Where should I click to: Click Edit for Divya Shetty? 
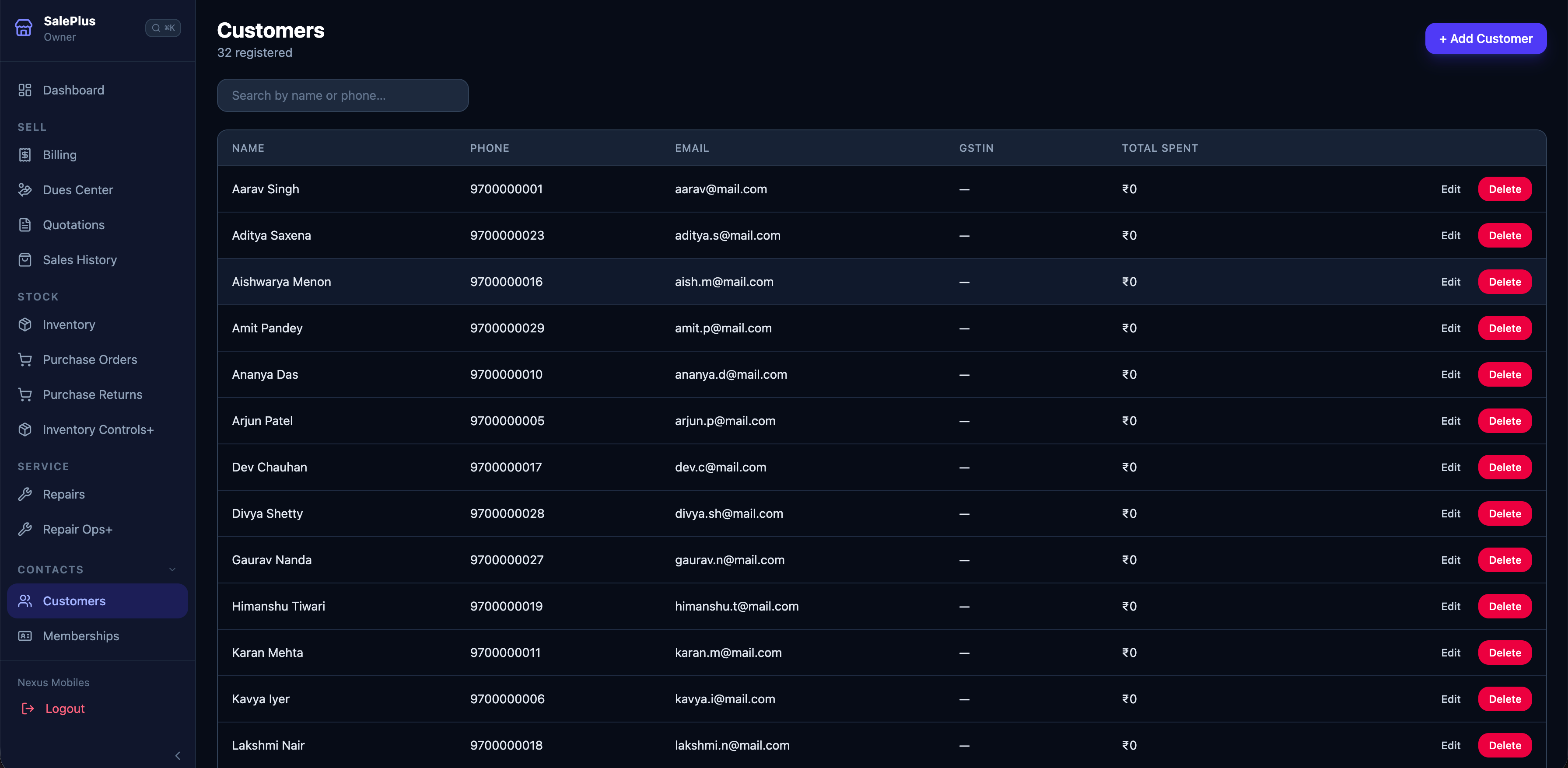[1450, 513]
